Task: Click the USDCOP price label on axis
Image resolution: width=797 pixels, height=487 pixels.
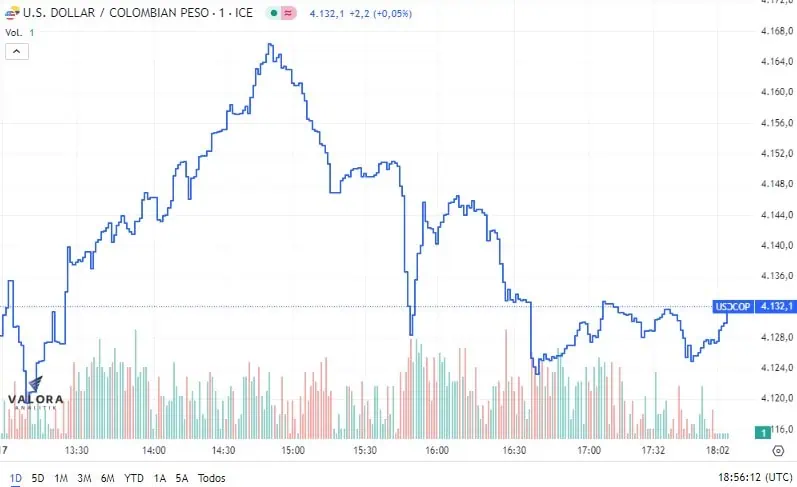Action: [x=732, y=307]
